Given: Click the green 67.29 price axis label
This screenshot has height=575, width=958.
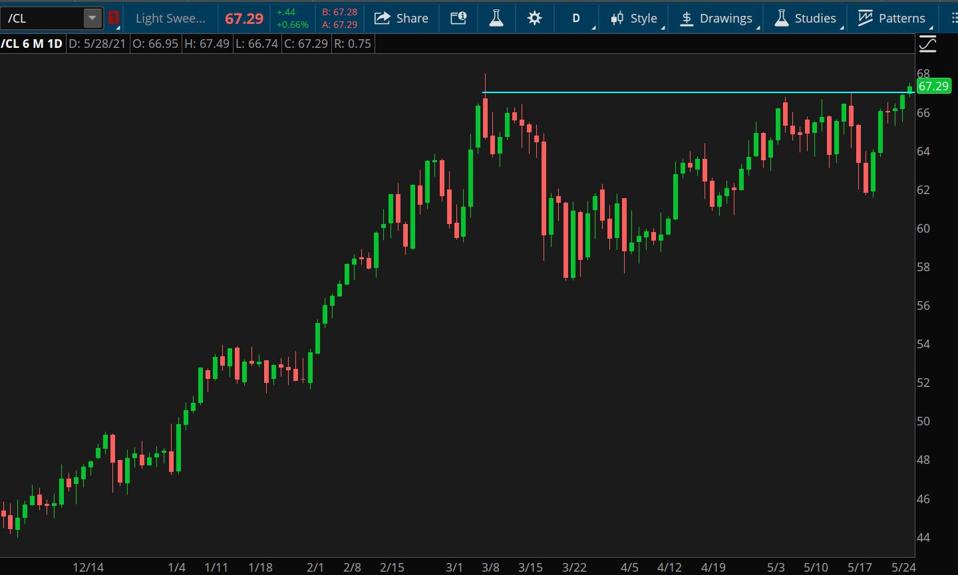Looking at the screenshot, I should (x=932, y=86).
